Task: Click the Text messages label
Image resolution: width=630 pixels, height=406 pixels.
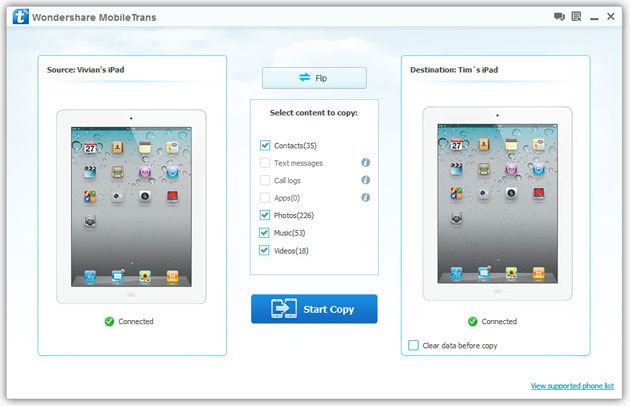Action: [299, 163]
